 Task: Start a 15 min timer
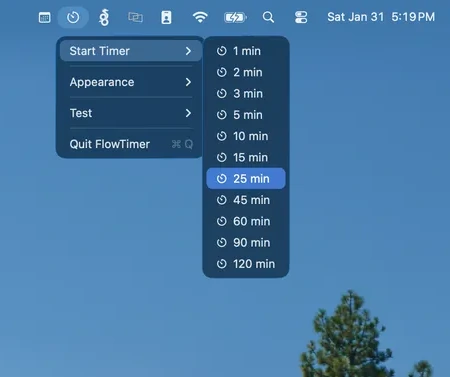pyautogui.click(x=246, y=157)
